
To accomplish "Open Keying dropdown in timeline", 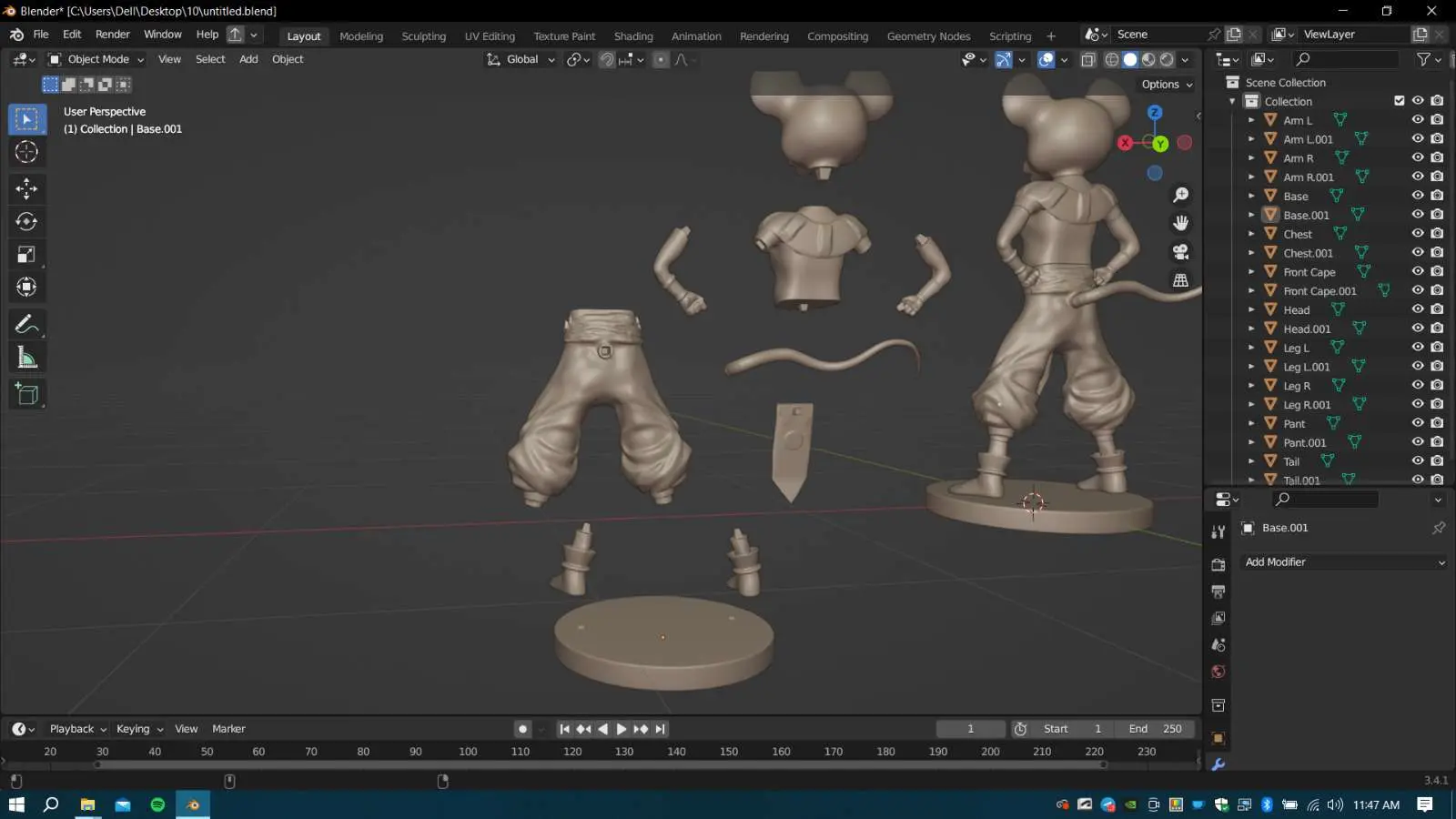I will [139, 729].
